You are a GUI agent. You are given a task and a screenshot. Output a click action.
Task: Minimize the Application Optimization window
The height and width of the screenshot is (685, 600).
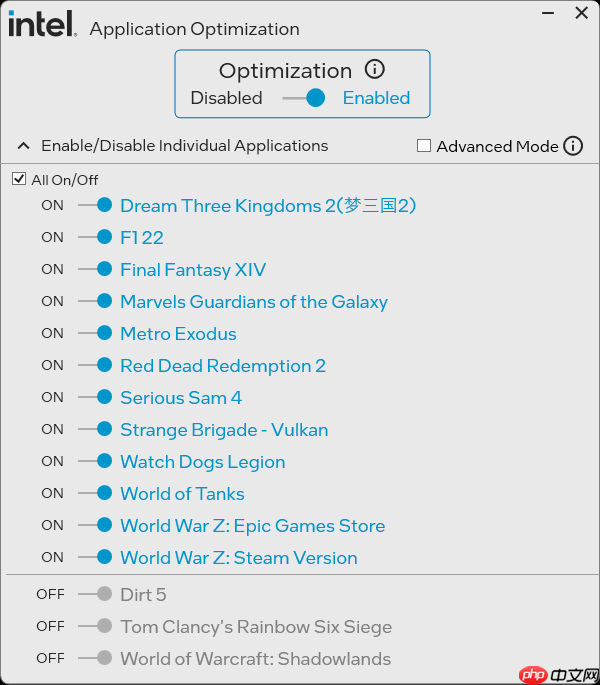tap(550, 14)
